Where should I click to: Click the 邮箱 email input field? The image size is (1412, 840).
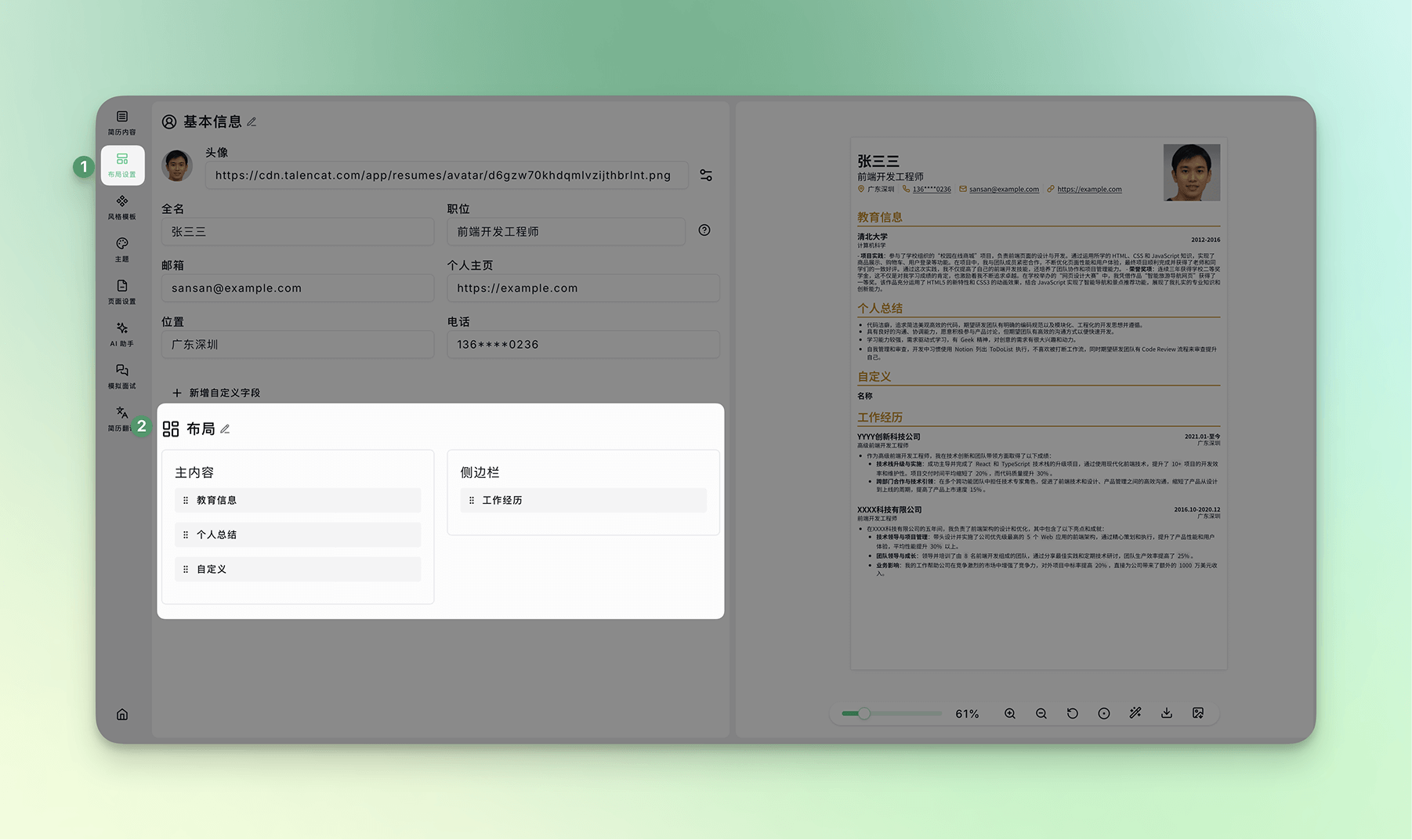click(298, 288)
